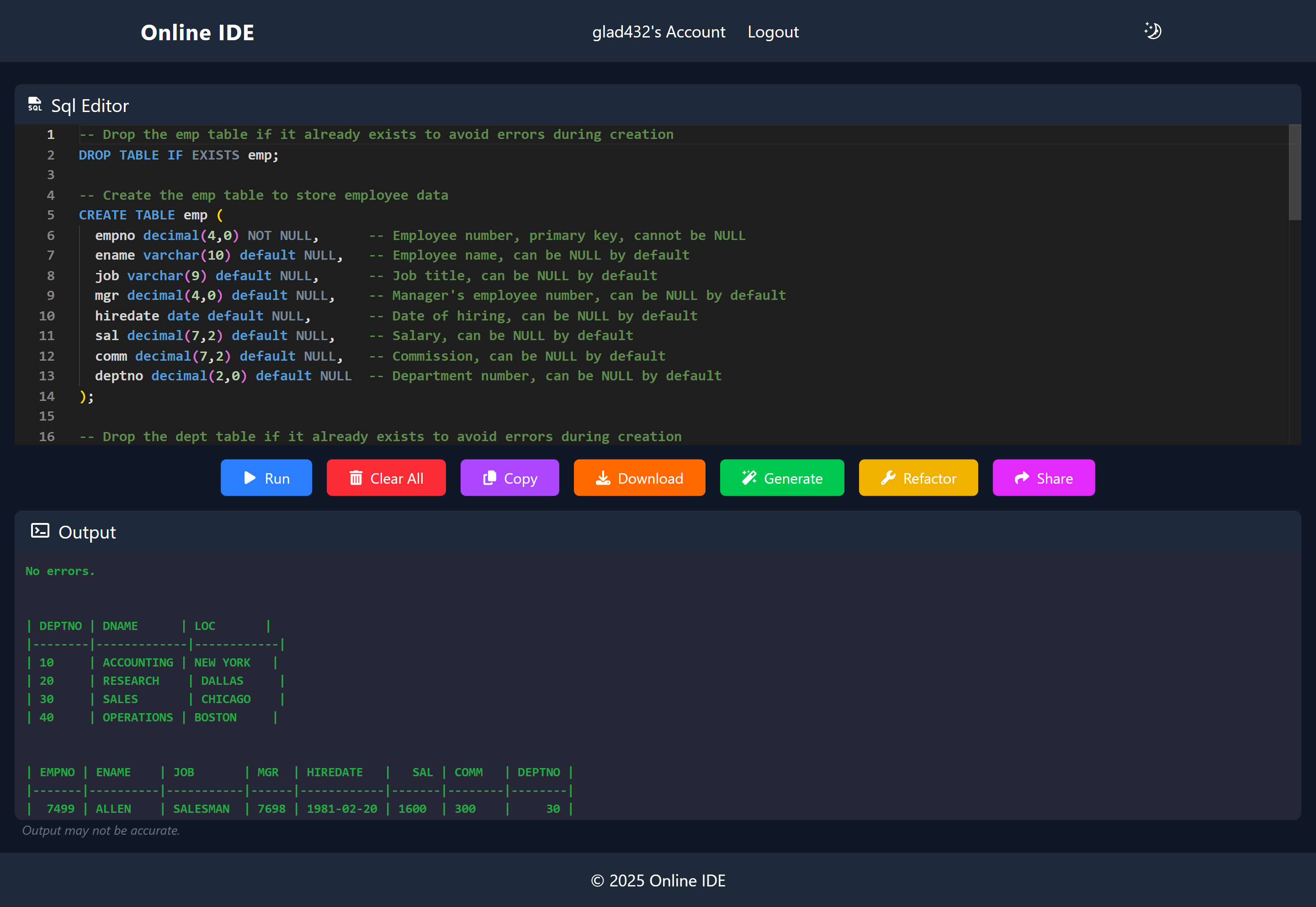The width and height of the screenshot is (1316, 907).
Task: Click the 'No errors.' output message
Action: pos(60,571)
